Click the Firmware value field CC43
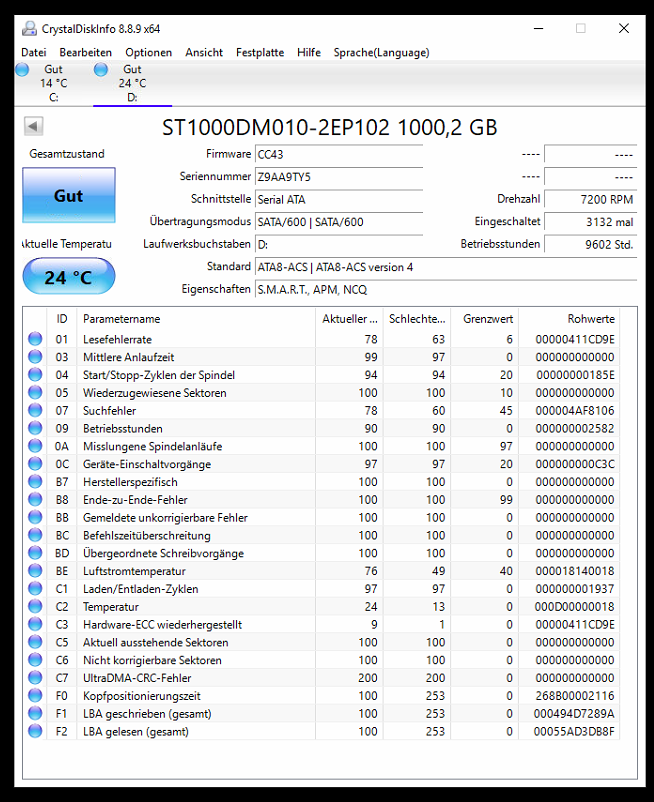This screenshot has height=802, width=654. pos(338,155)
